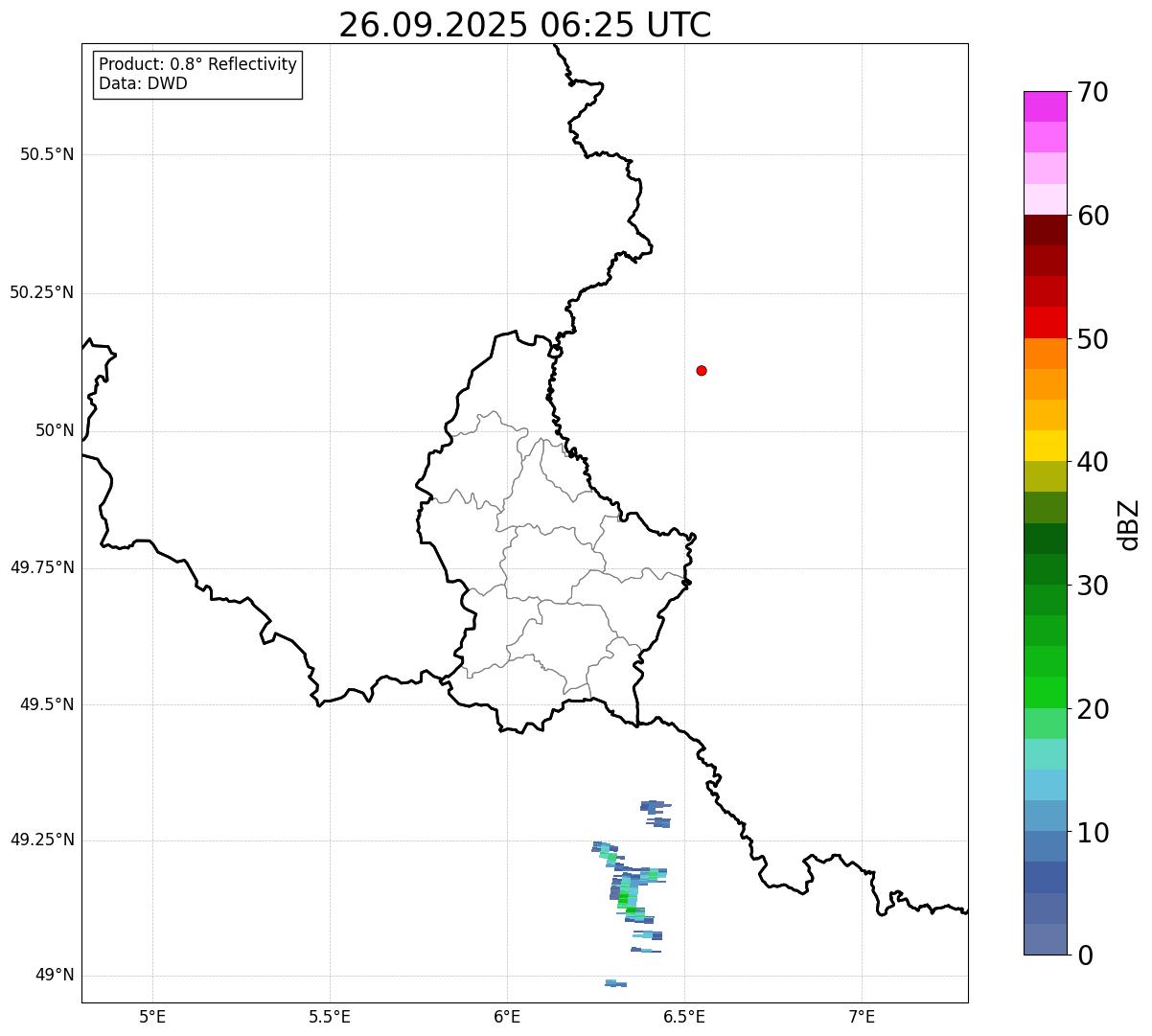Click the green radar echo core near 49.15°N
The width and height of the screenshot is (1152, 1036).
(624, 900)
